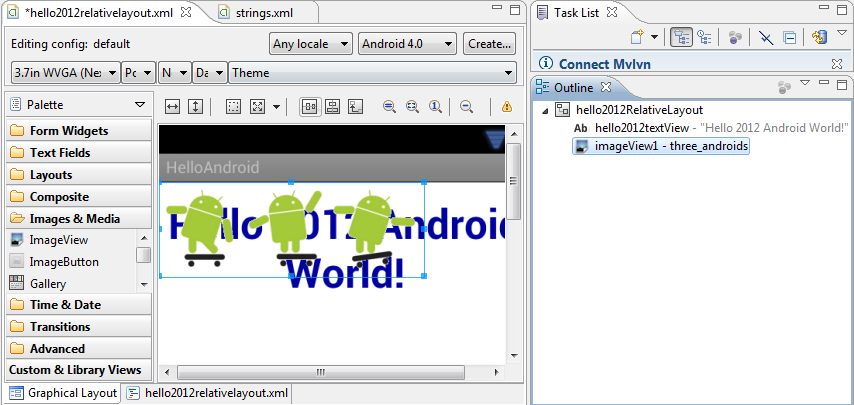Open the Theme dropdown
Viewport: 854px width, 405px height.
click(x=373, y=73)
